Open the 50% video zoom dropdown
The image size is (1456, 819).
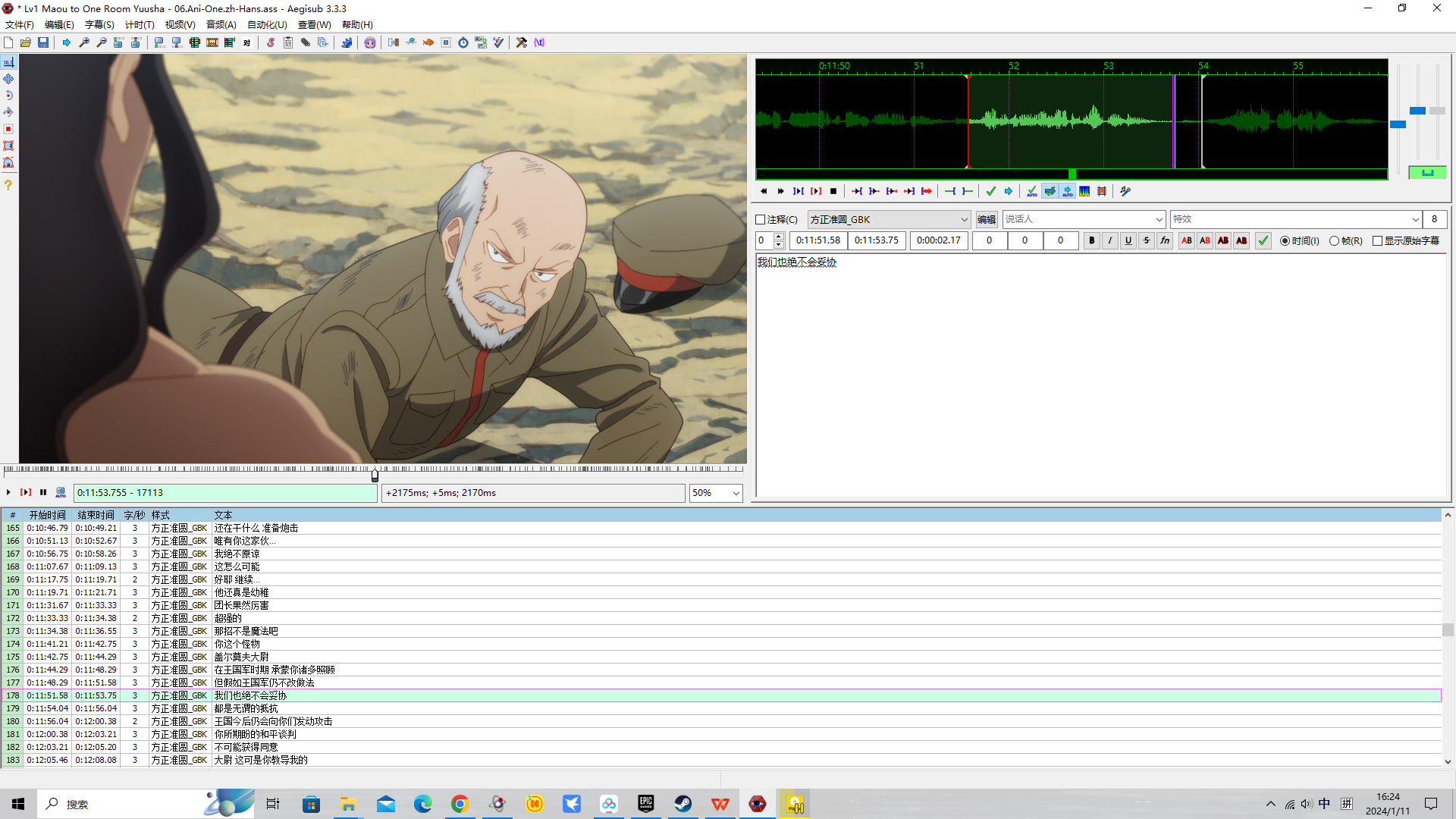pos(715,493)
